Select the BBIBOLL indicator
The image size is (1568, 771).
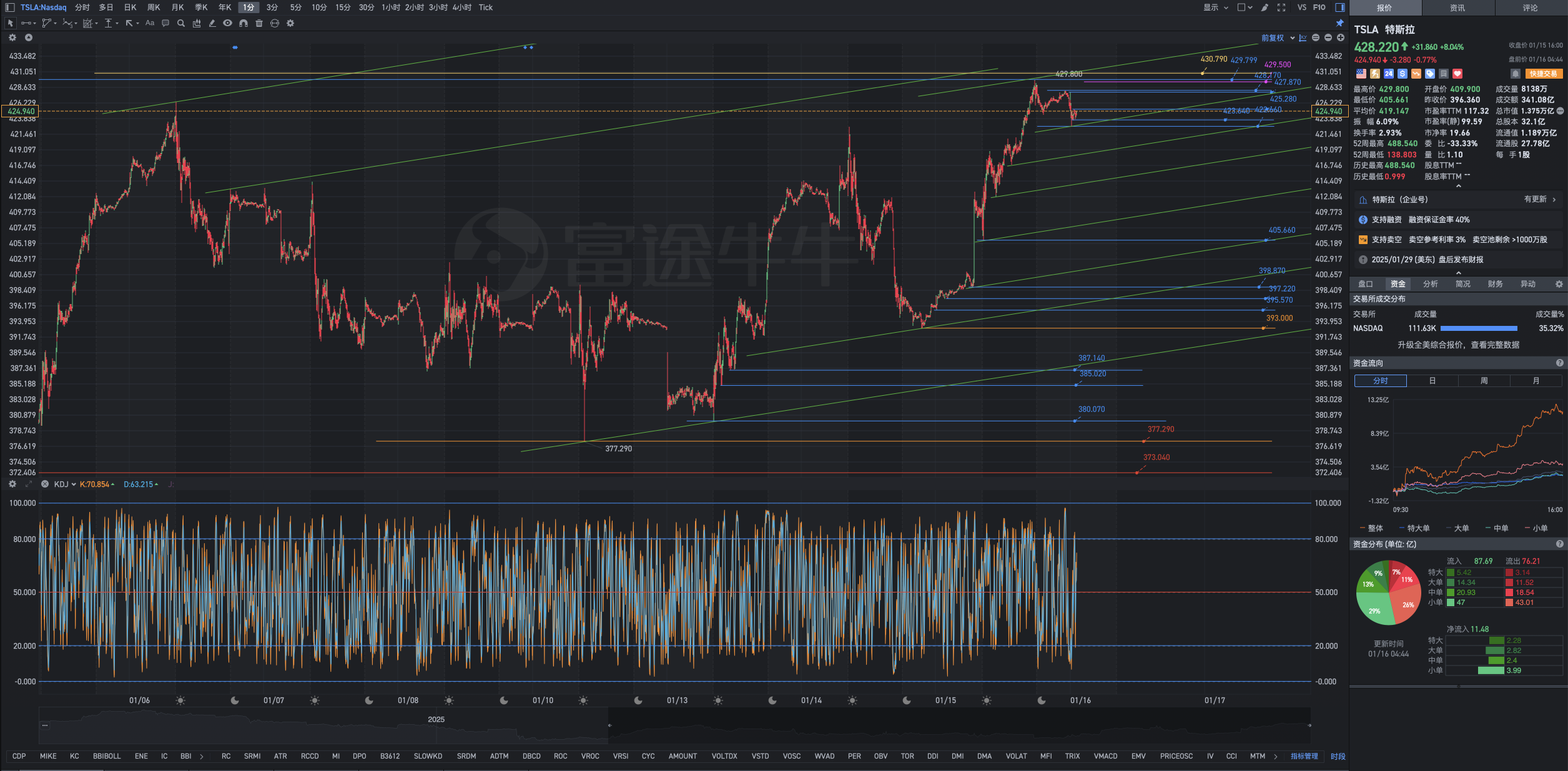(x=107, y=756)
